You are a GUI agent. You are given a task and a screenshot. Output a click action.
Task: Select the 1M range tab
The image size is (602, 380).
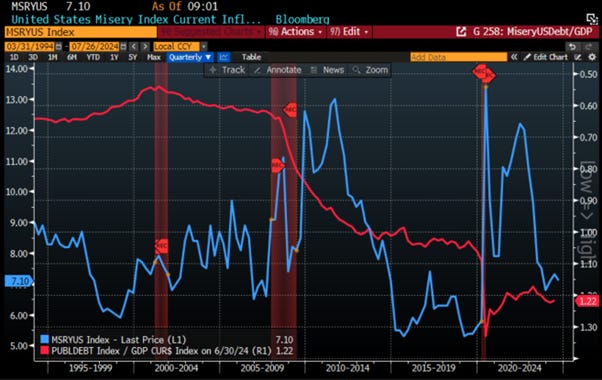click(53, 57)
